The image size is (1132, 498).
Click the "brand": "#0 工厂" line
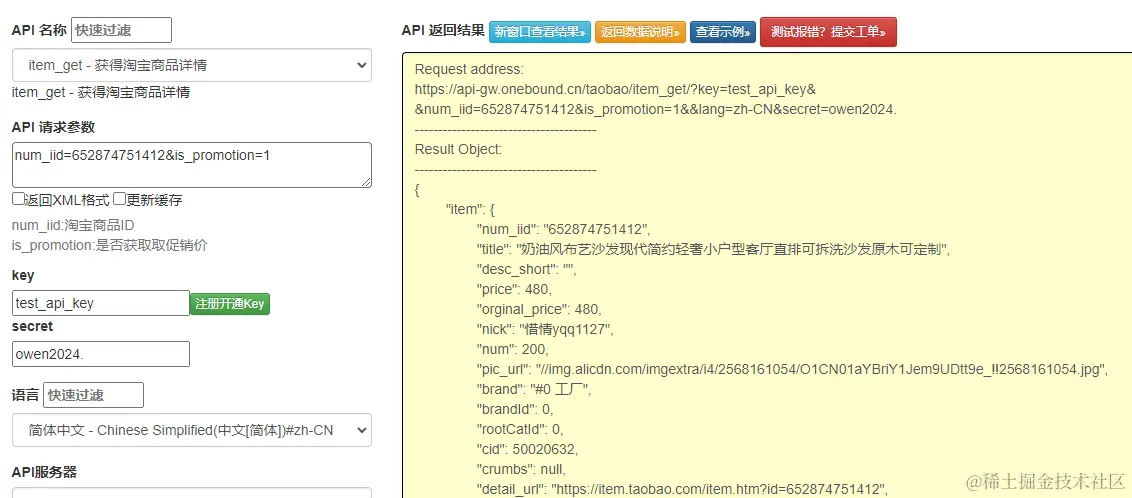[x=534, y=389]
